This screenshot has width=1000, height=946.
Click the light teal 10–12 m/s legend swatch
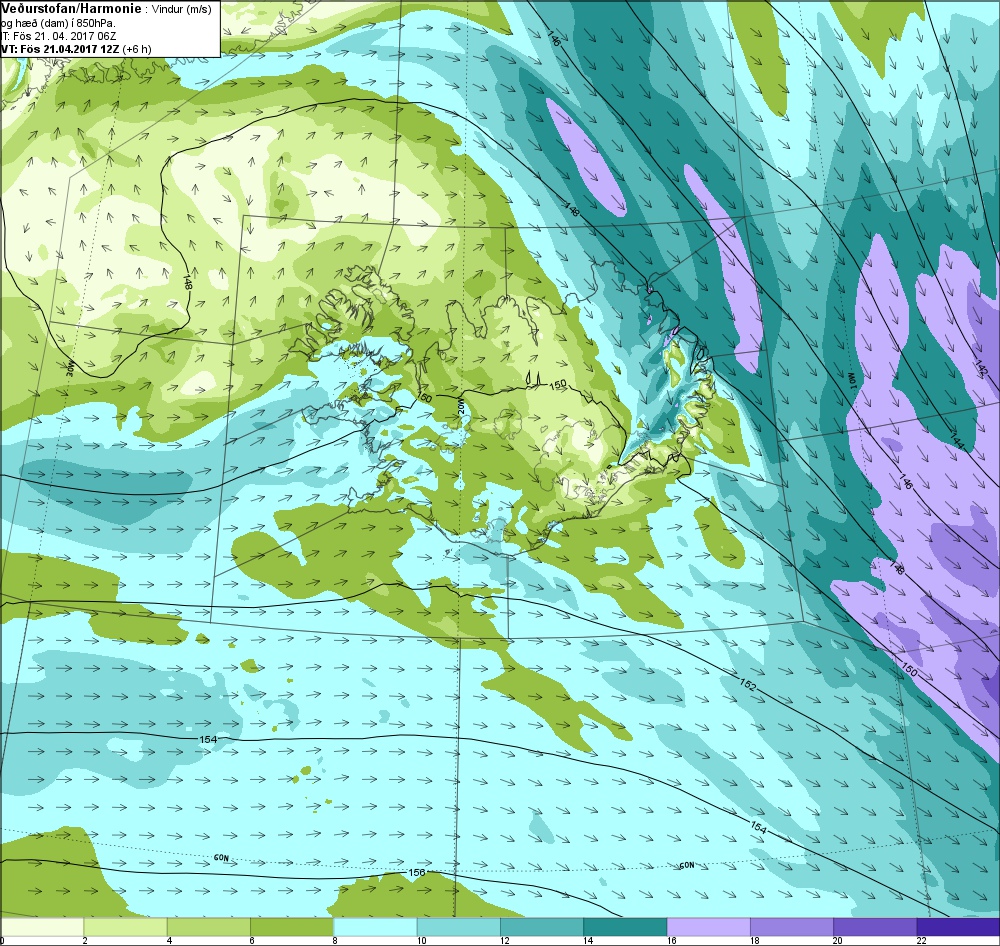click(459, 926)
